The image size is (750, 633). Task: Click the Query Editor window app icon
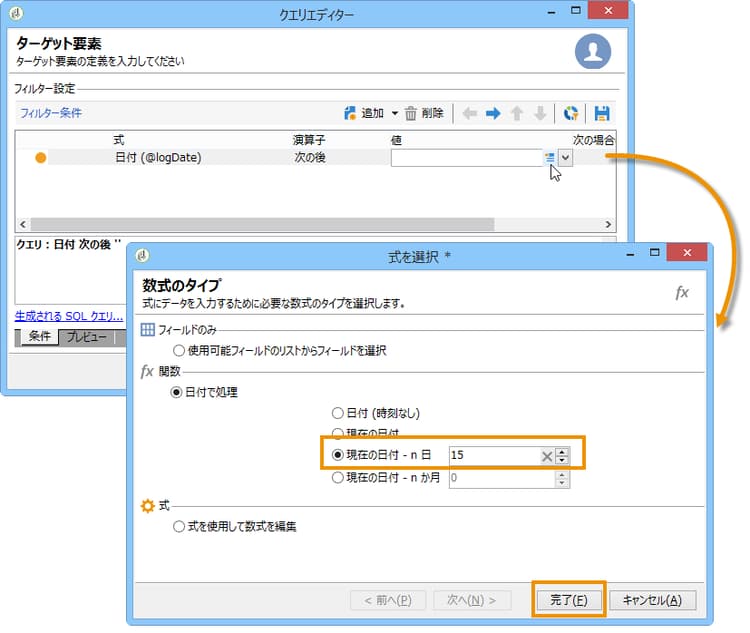16,13
